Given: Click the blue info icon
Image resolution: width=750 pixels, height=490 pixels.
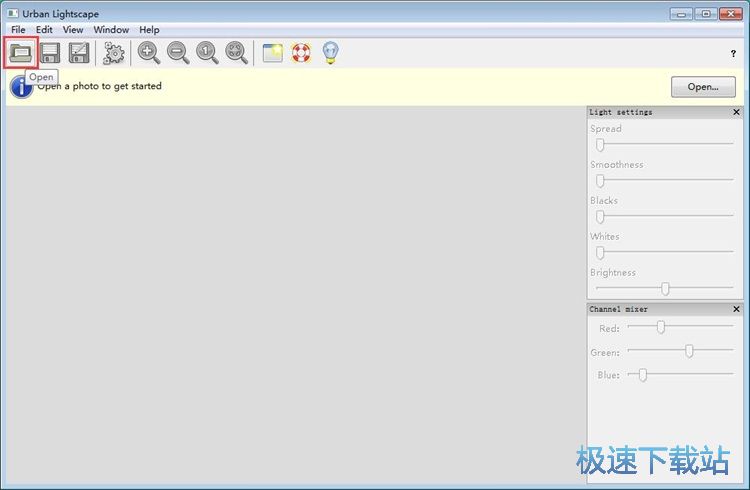Looking at the screenshot, I should pyautogui.click(x=21, y=87).
